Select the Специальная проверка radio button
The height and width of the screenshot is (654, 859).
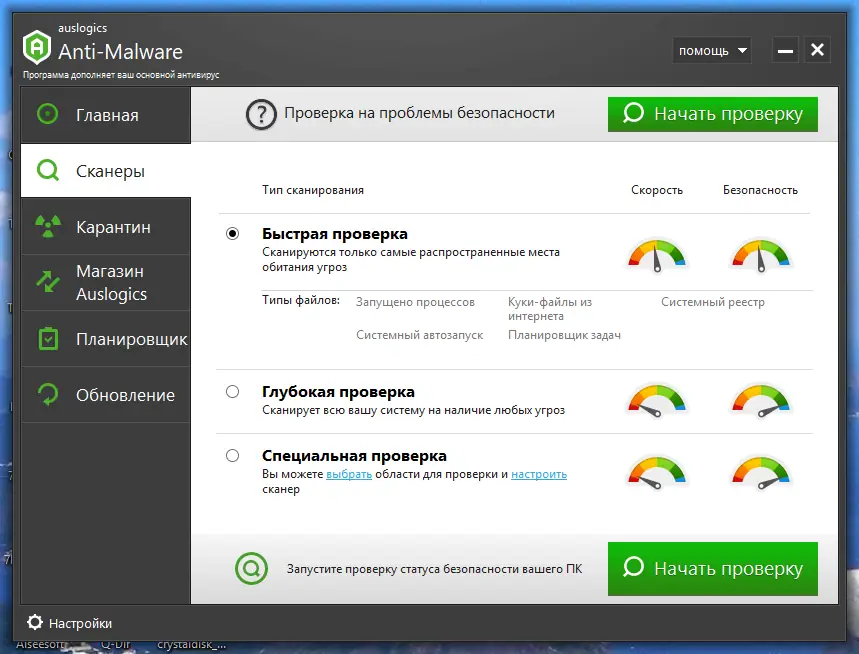[x=232, y=455]
